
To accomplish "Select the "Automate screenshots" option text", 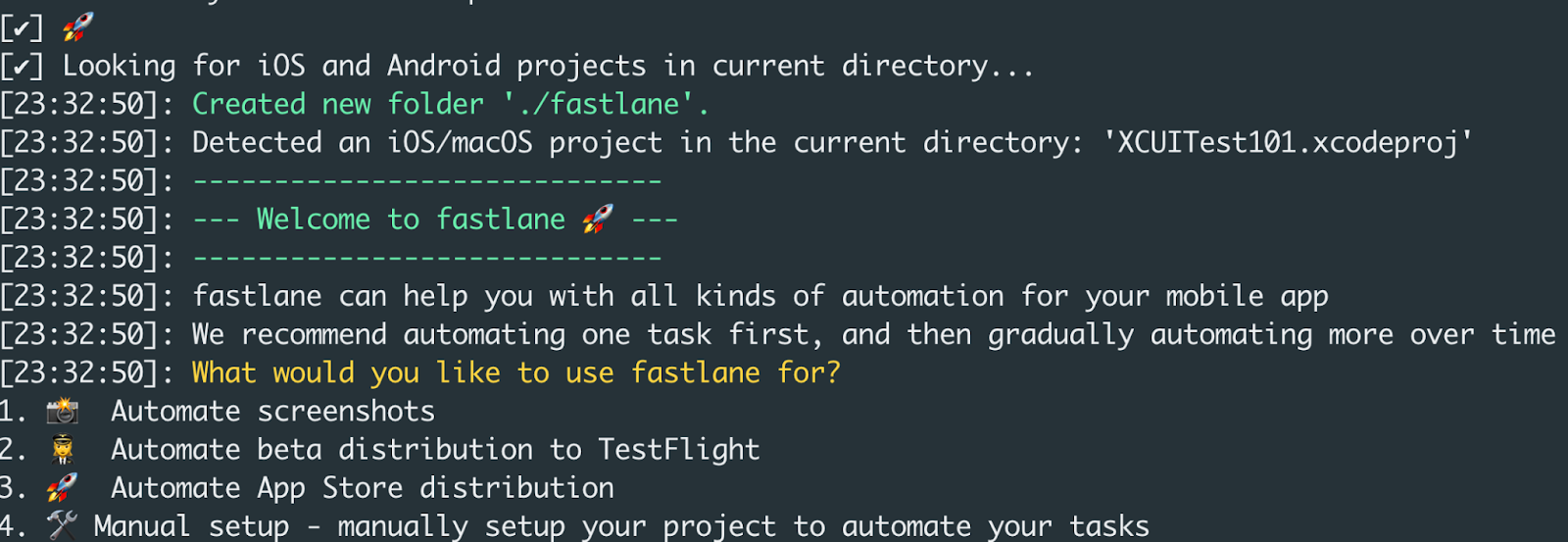I will pos(272,411).
